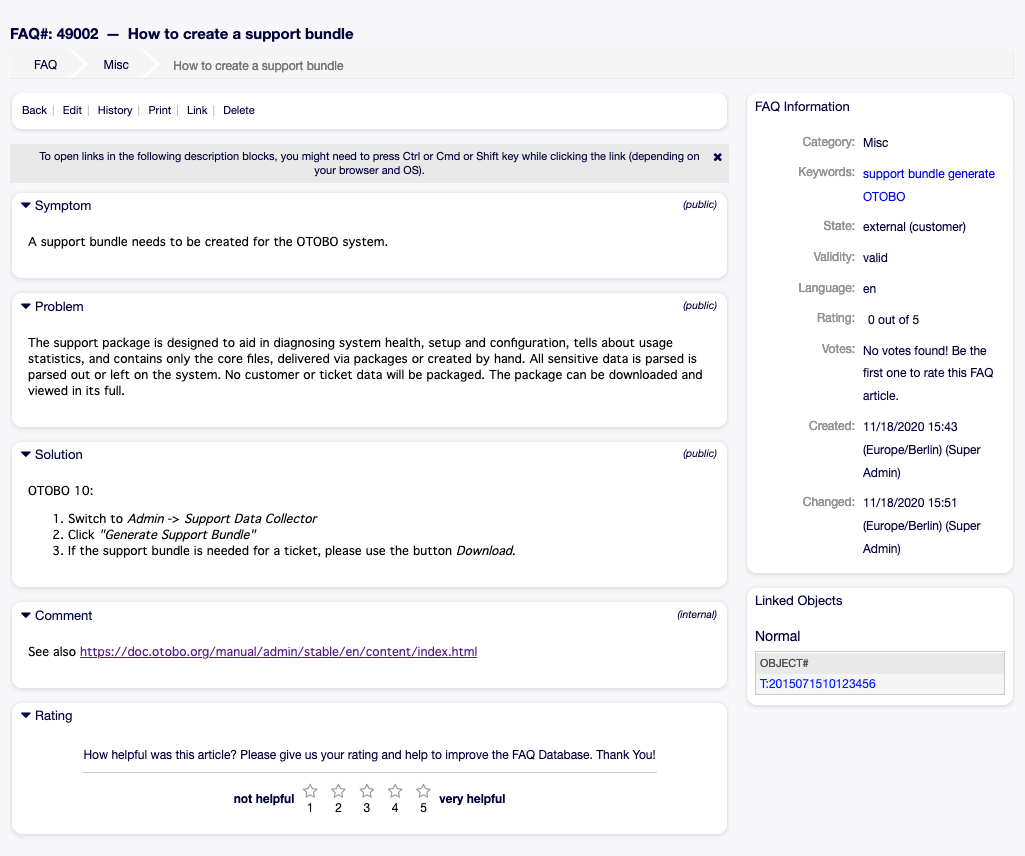Give the article a 3-star rating
1025x856 pixels.
(x=367, y=791)
